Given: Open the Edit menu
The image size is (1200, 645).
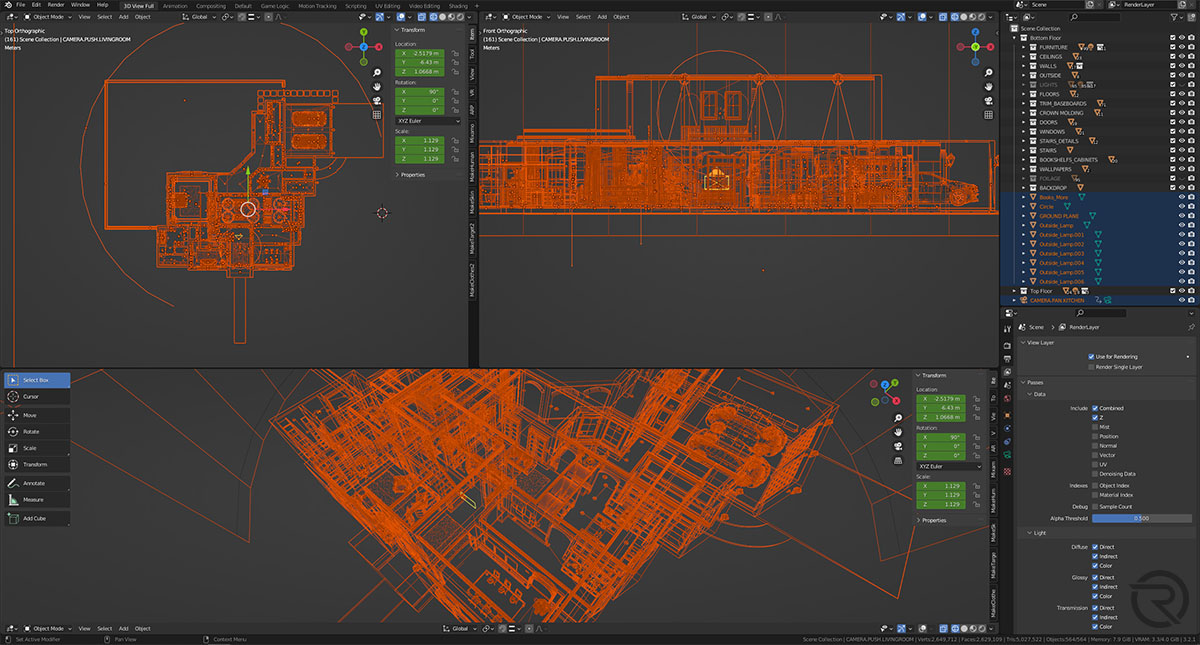Looking at the screenshot, I should (x=35, y=5).
